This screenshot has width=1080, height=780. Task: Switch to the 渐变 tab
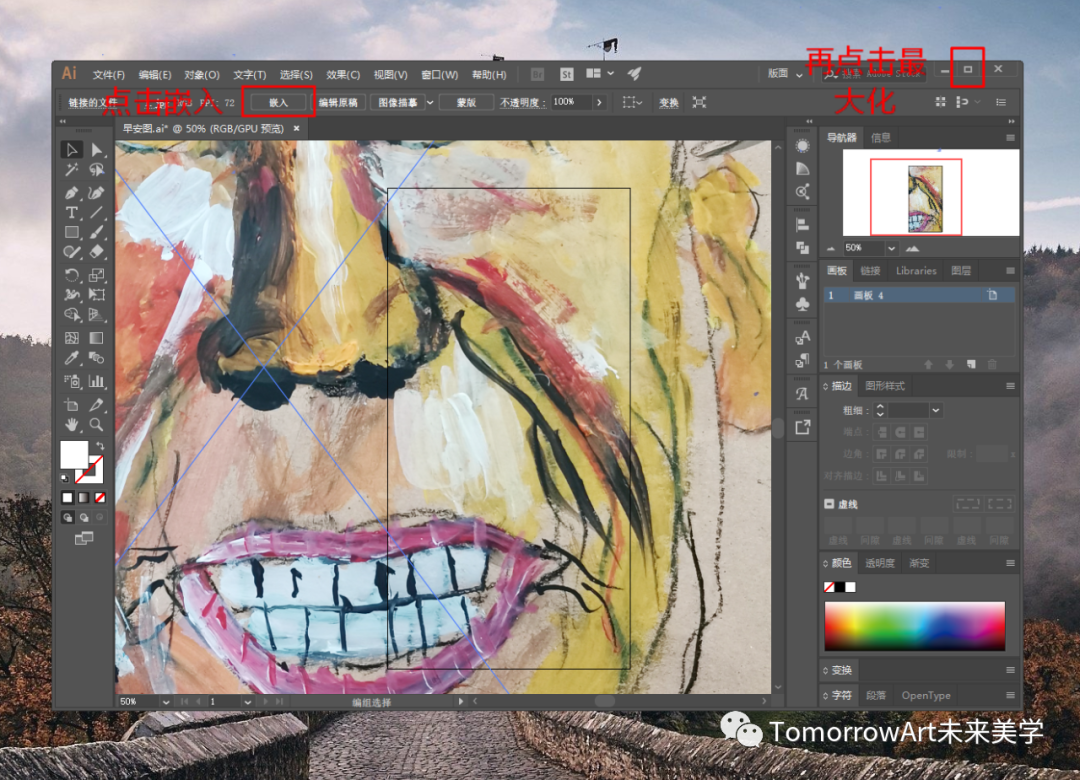[919, 563]
